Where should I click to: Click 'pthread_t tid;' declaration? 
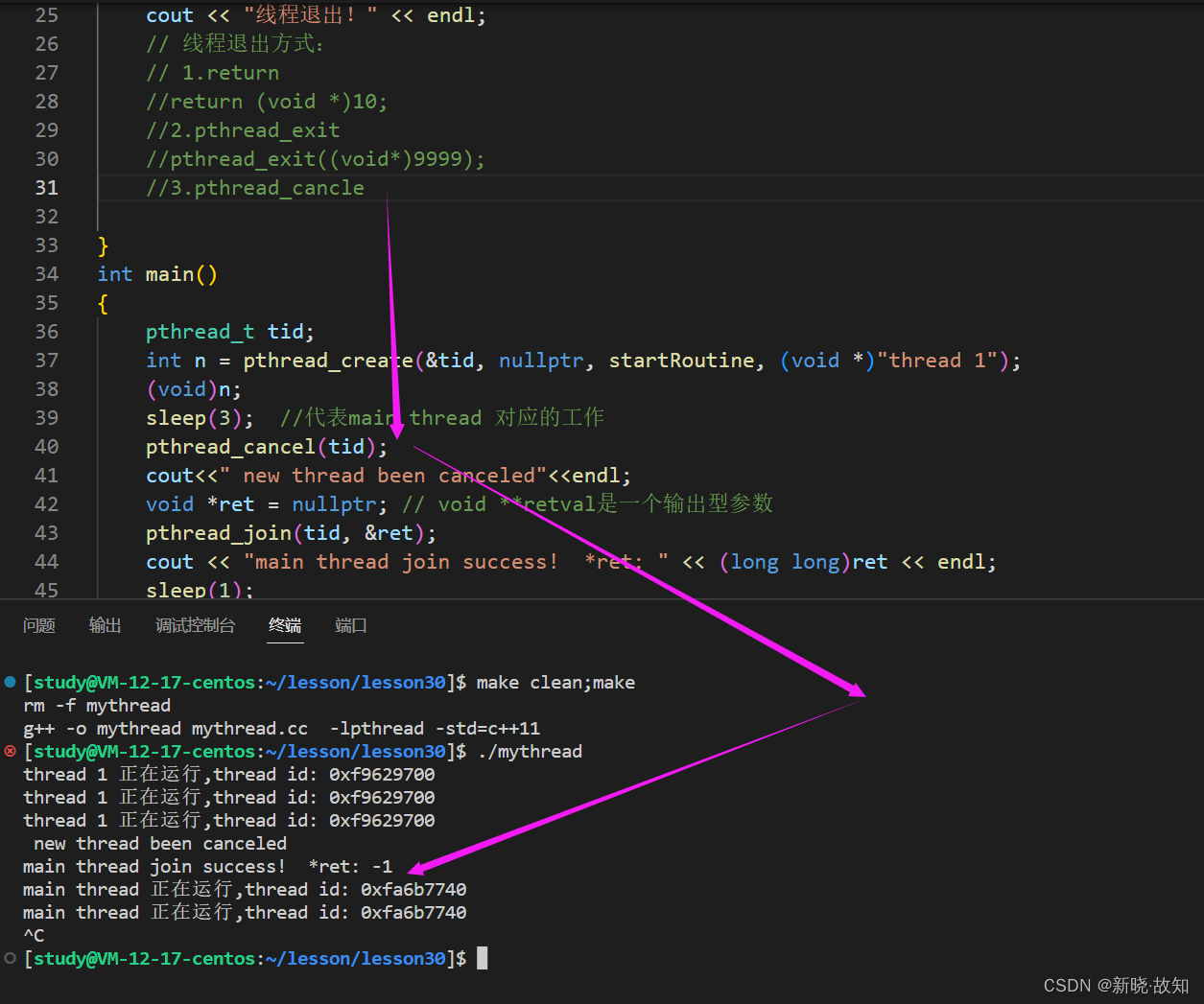click(230, 332)
